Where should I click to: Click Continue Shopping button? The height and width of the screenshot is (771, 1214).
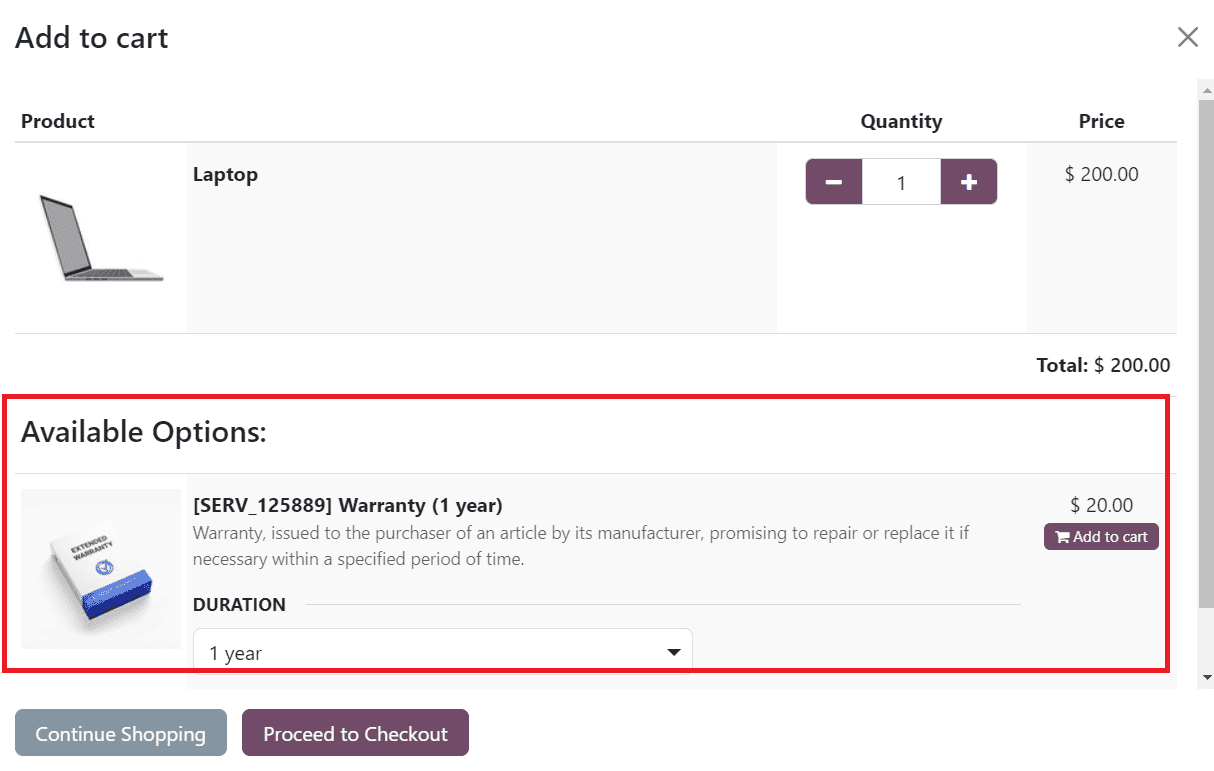click(121, 733)
